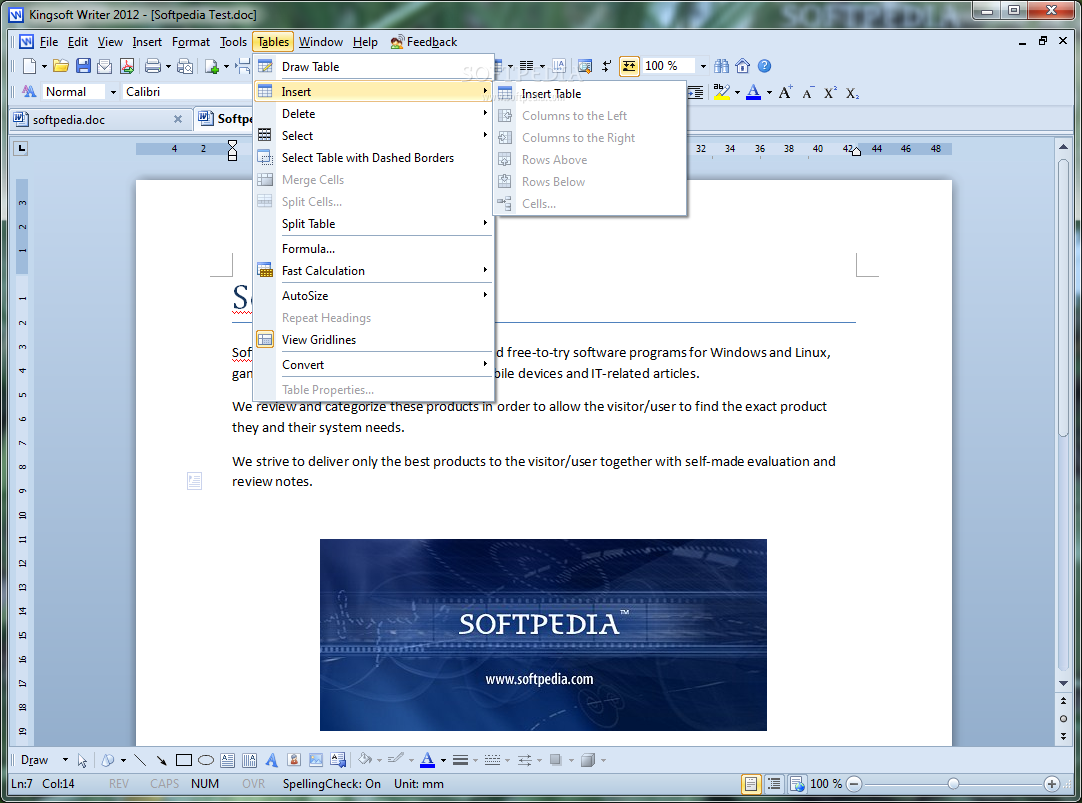Apply text highlight color
1082x803 pixels.
(x=722, y=92)
